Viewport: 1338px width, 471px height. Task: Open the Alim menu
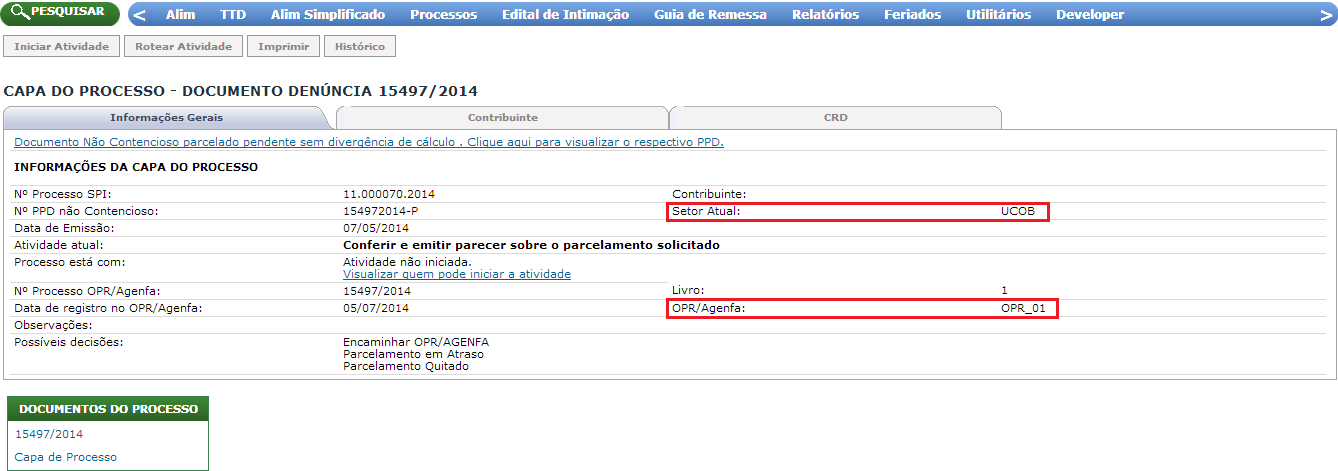coord(180,15)
